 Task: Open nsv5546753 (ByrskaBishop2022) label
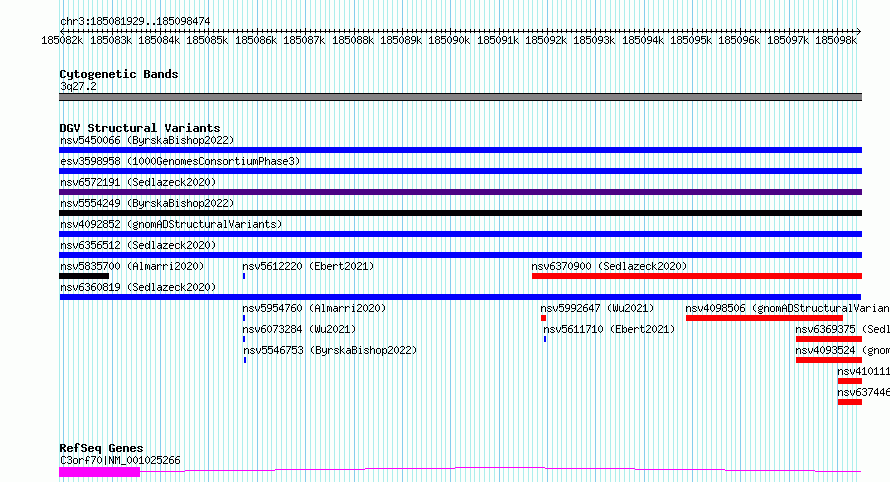[330, 350]
